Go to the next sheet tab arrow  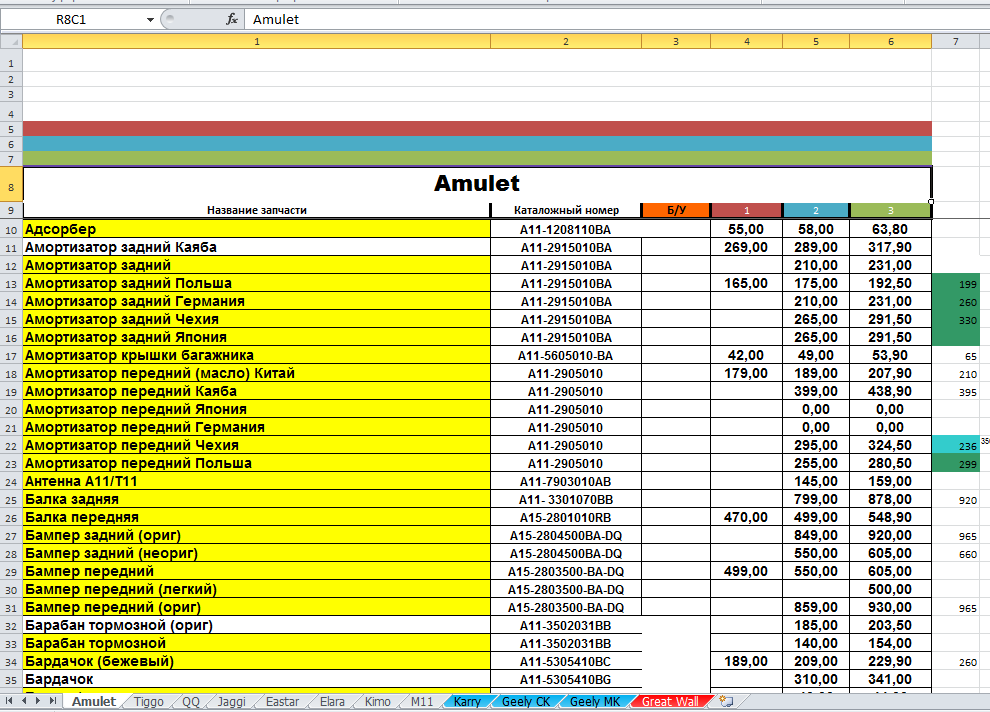[x=38, y=701]
